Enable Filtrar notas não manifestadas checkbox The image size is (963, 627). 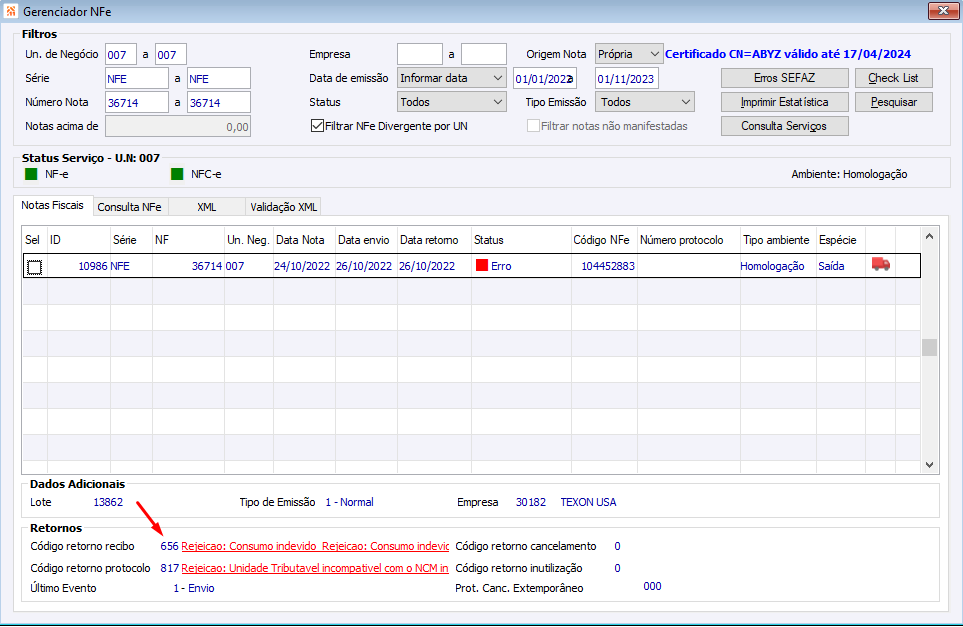click(x=534, y=126)
